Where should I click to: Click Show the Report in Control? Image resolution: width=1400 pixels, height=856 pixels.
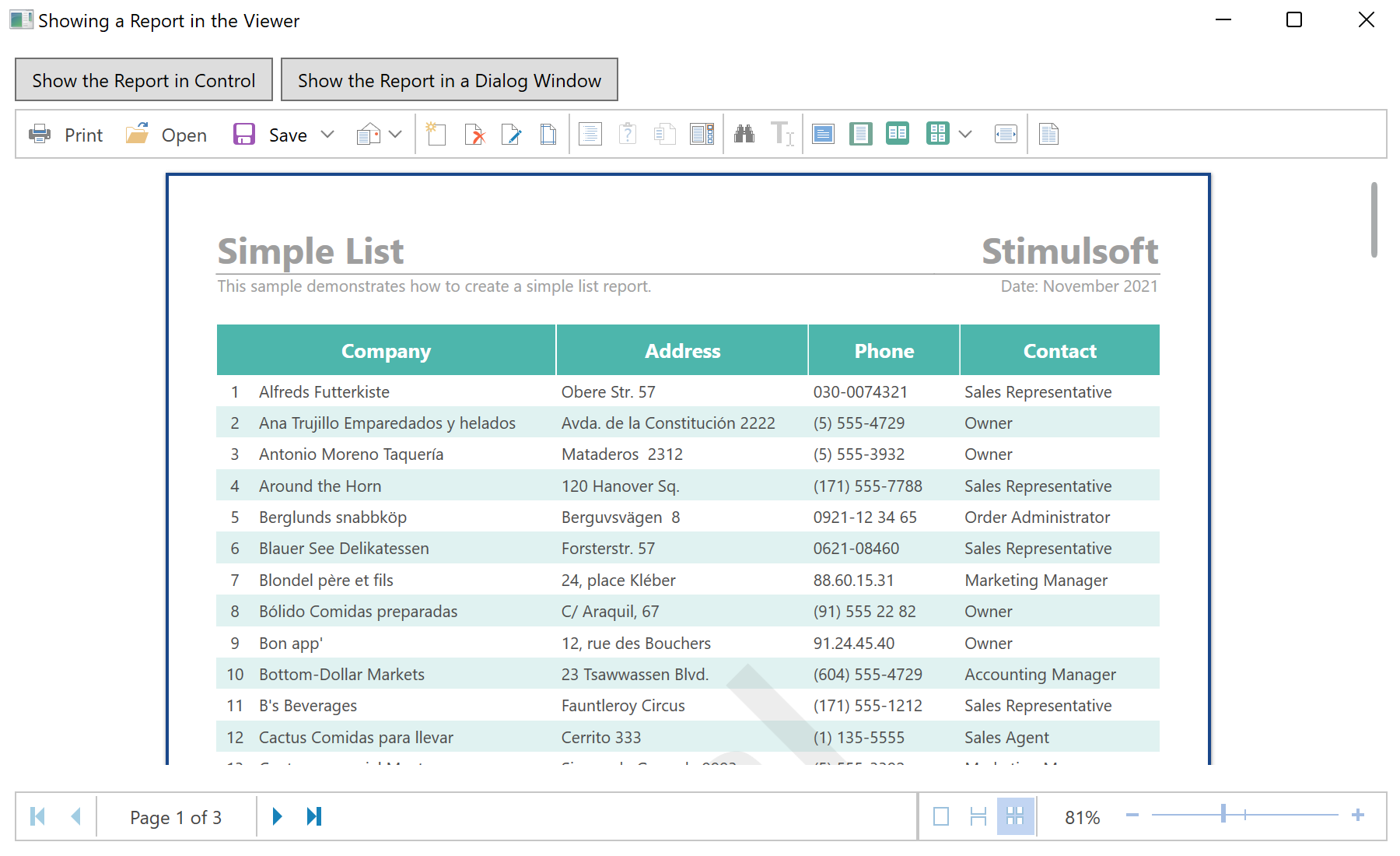pos(144,80)
